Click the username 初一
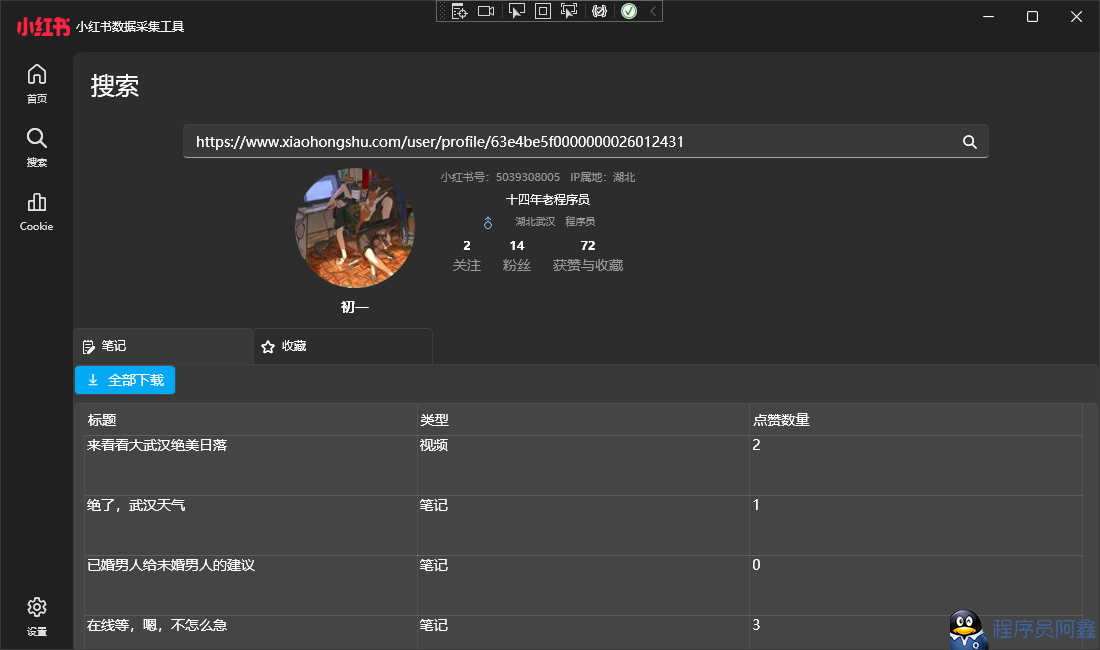Image resolution: width=1100 pixels, height=650 pixels. coord(355,307)
